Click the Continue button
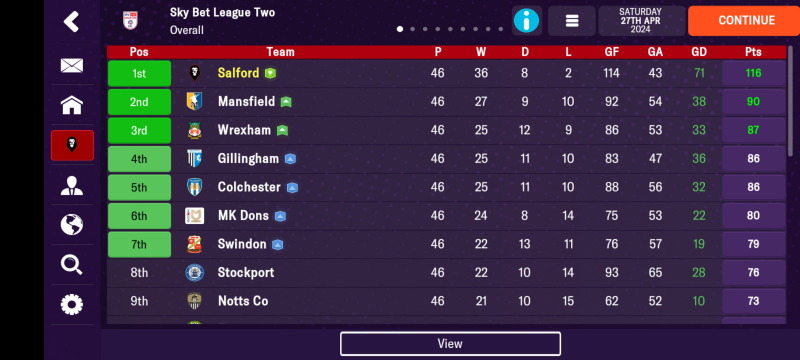Screen dimensions: 800x360 [744, 20]
